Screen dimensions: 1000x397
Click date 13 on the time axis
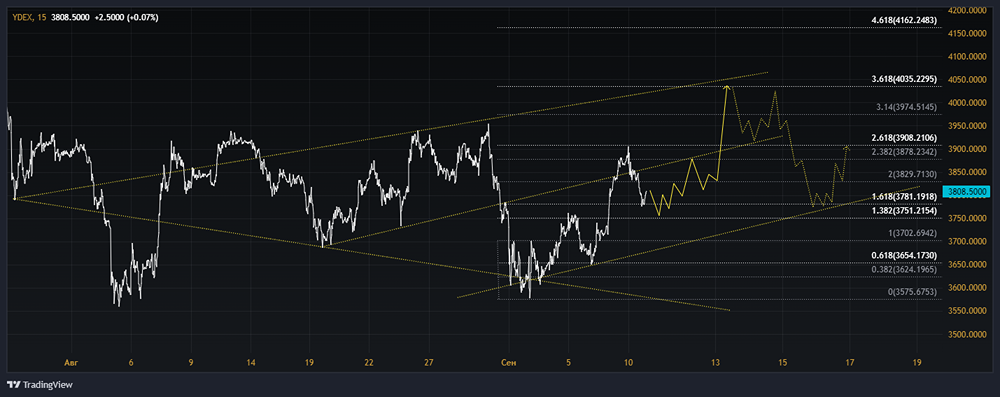pyautogui.click(x=716, y=363)
